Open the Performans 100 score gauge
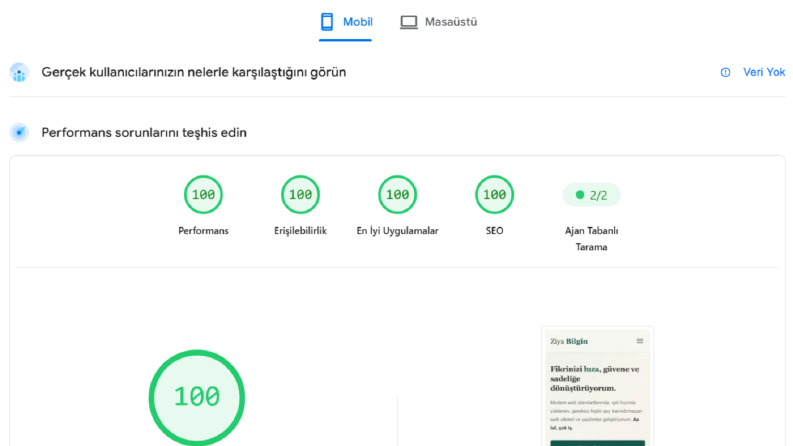 click(203, 195)
